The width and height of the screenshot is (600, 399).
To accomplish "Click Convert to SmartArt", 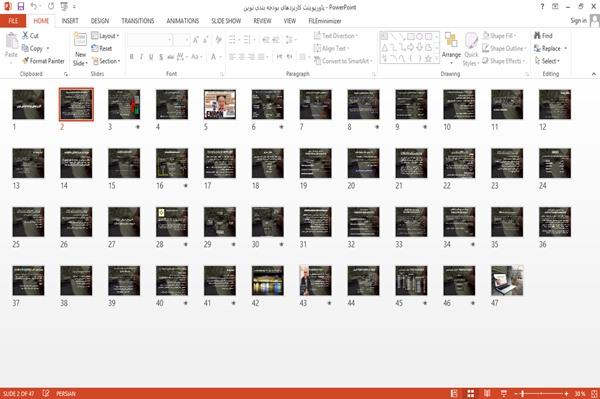I will [x=343, y=61].
